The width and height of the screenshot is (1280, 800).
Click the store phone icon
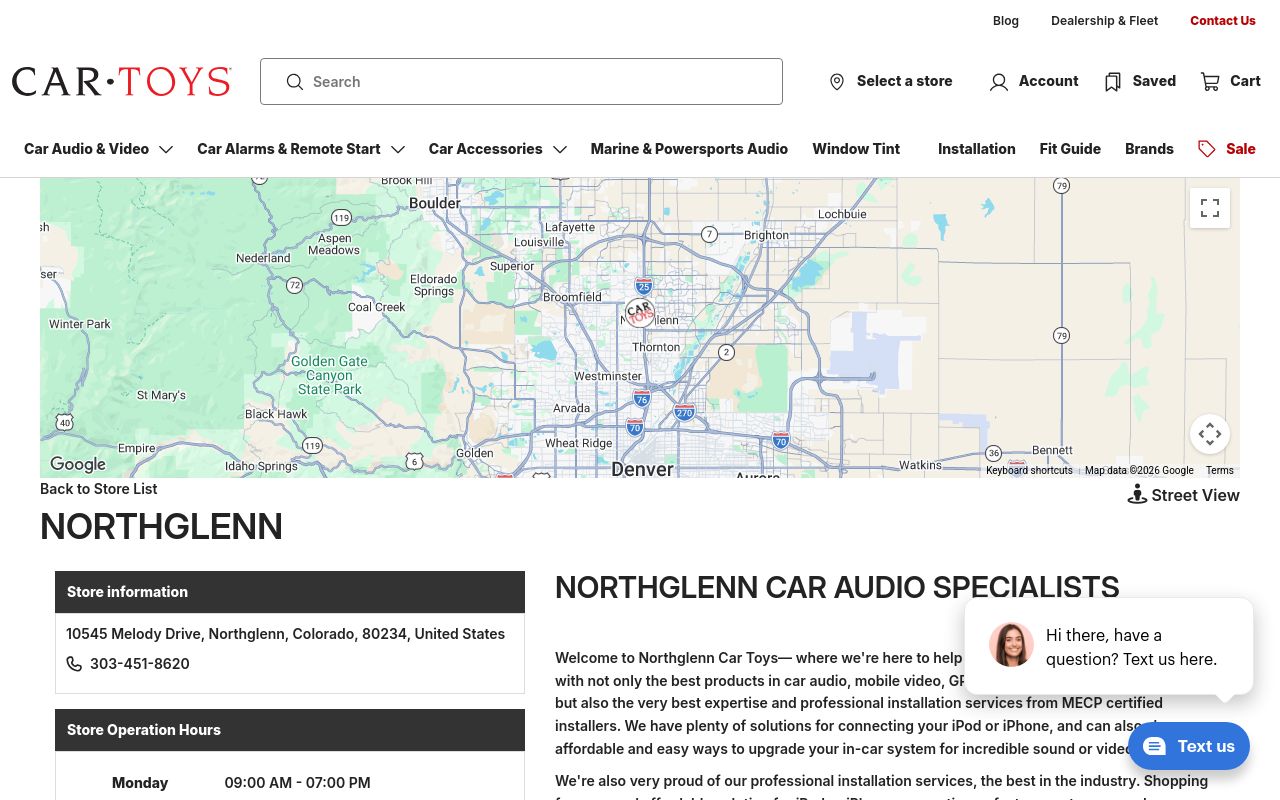(x=74, y=664)
